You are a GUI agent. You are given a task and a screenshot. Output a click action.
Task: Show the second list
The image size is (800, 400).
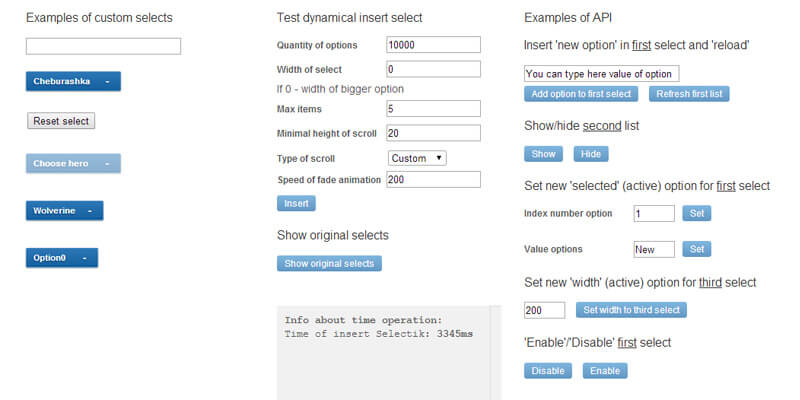coord(543,154)
